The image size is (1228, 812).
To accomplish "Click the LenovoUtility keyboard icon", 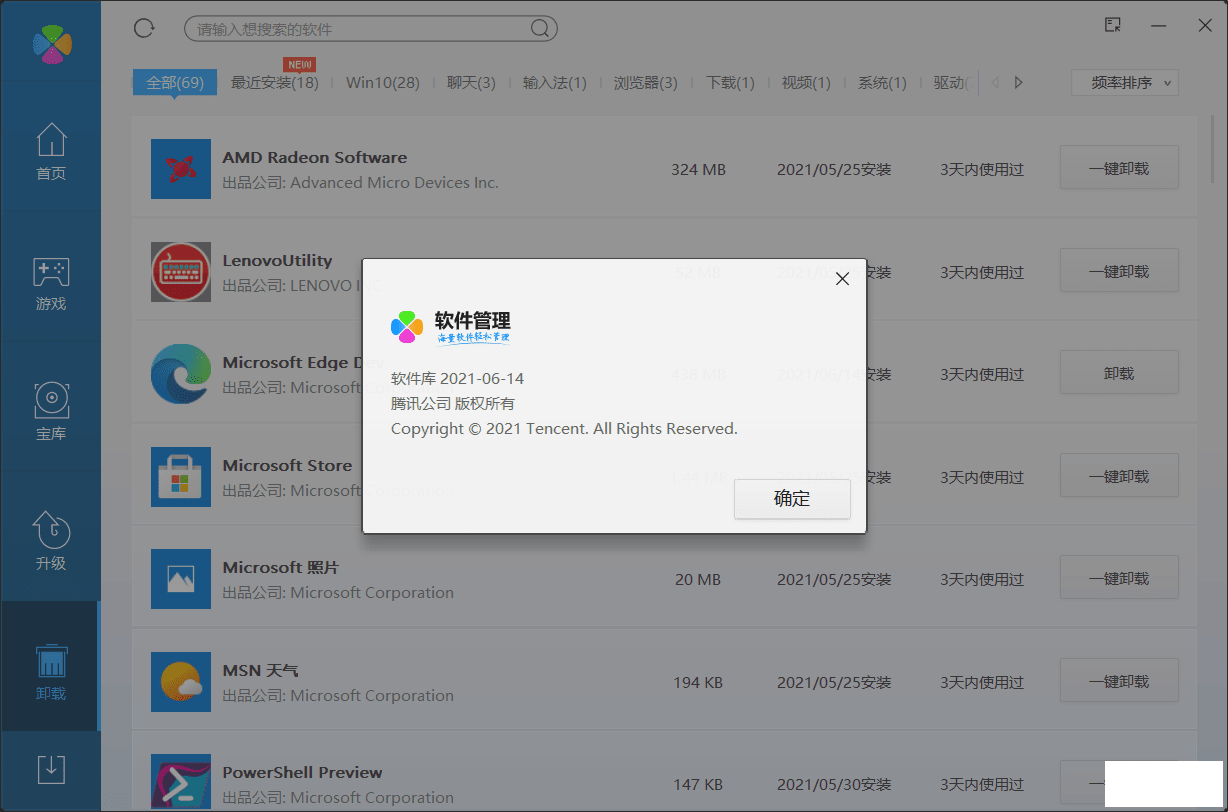I will (181, 271).
